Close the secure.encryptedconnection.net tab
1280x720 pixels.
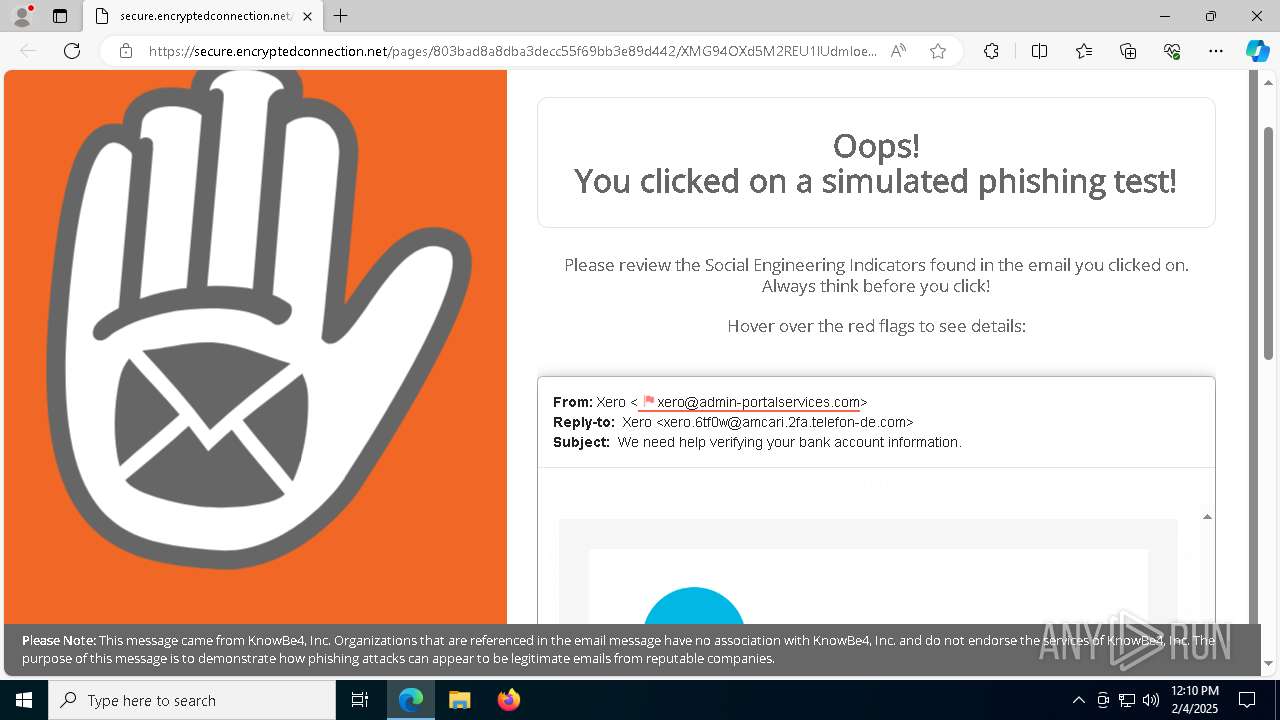(x=307, y=16)
